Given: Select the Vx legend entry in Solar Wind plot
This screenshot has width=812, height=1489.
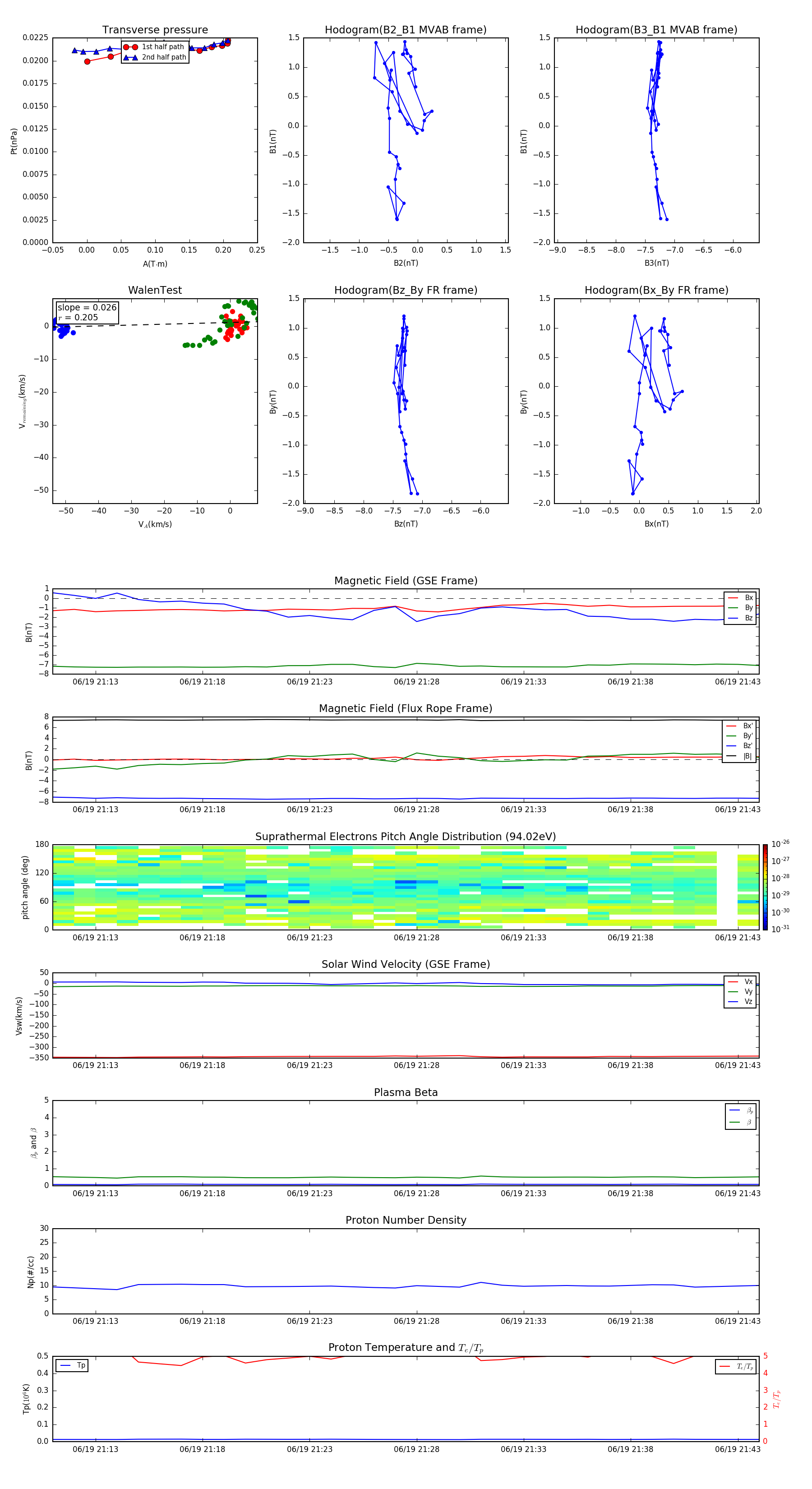Looking at the screenshot, I should 740,981.
